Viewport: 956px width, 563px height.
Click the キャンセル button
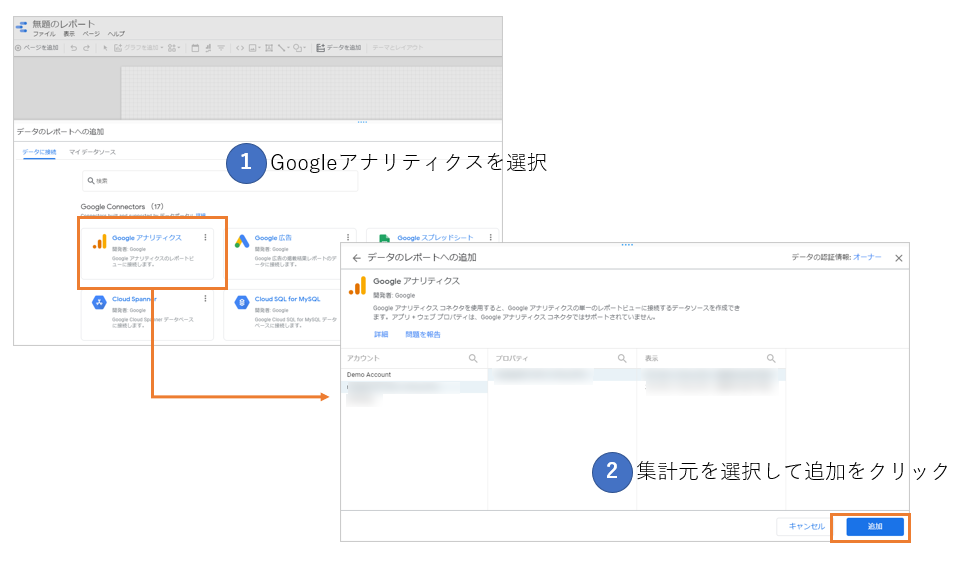pos(807,526)
